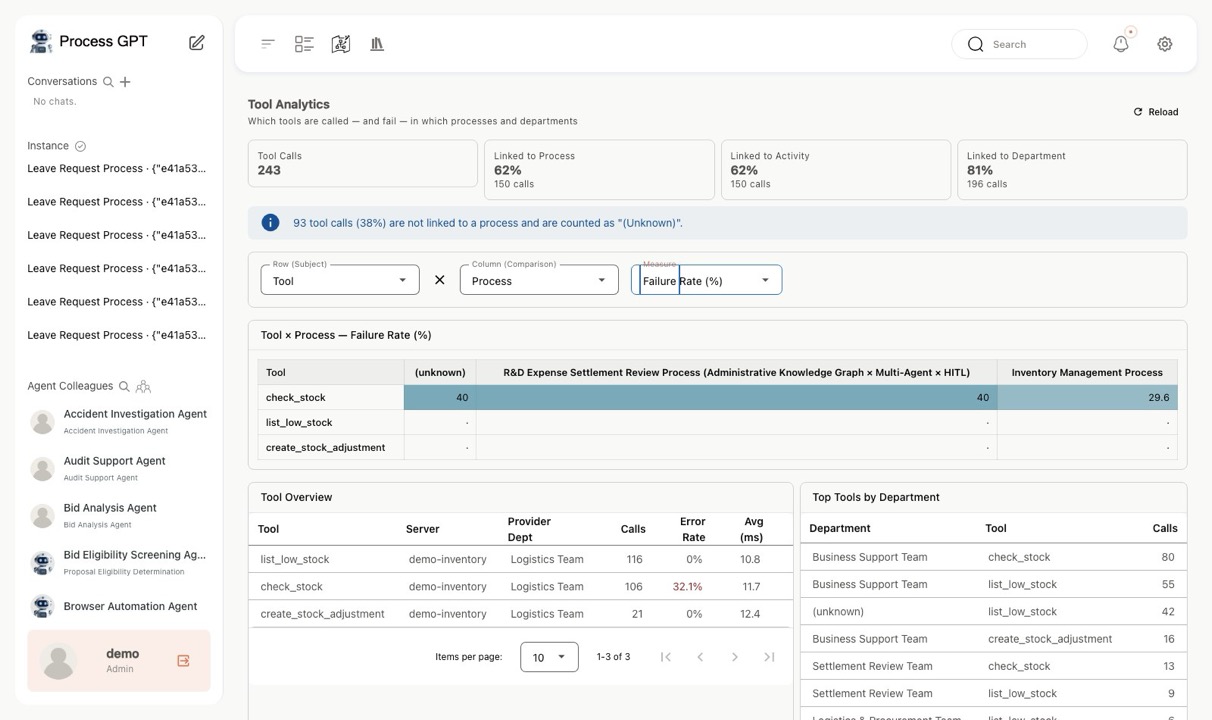Screen dimensions: 1212x720
Task: Click the R&D Expense Settlement Review Process header
Action: pyautogui.click(x=736, y=372)
